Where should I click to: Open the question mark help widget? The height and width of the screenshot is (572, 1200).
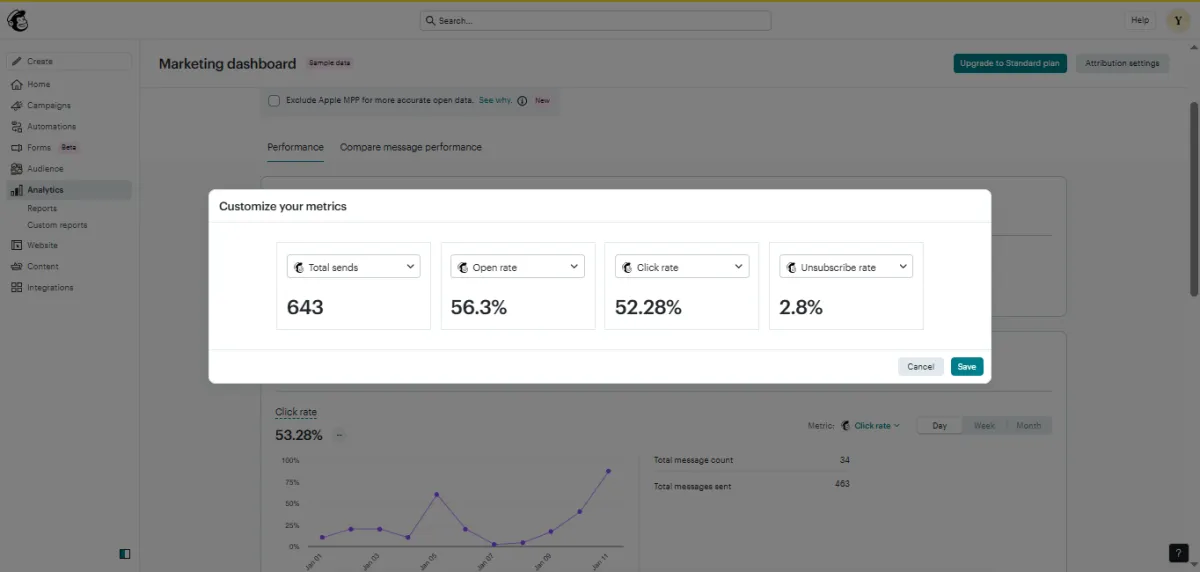click(x=1178, y=552)
